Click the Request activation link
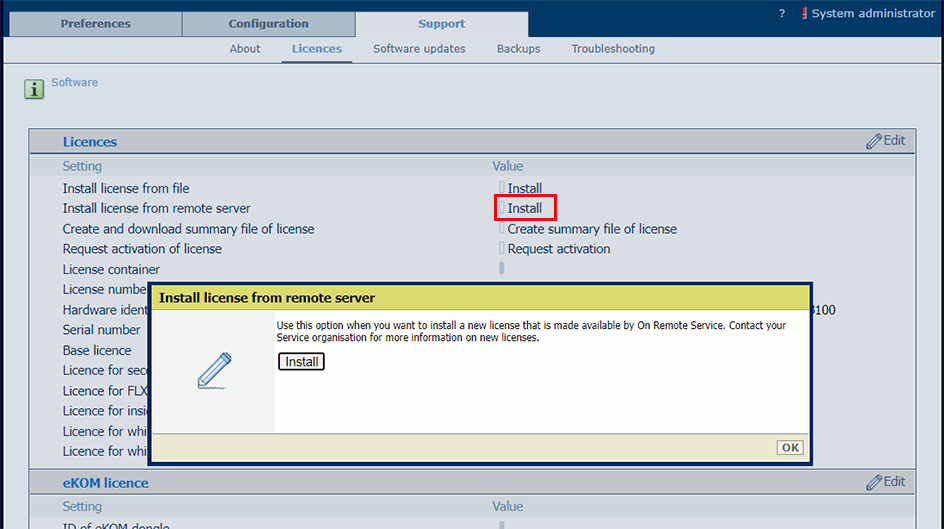944x529 pixels. pos(558,249)
